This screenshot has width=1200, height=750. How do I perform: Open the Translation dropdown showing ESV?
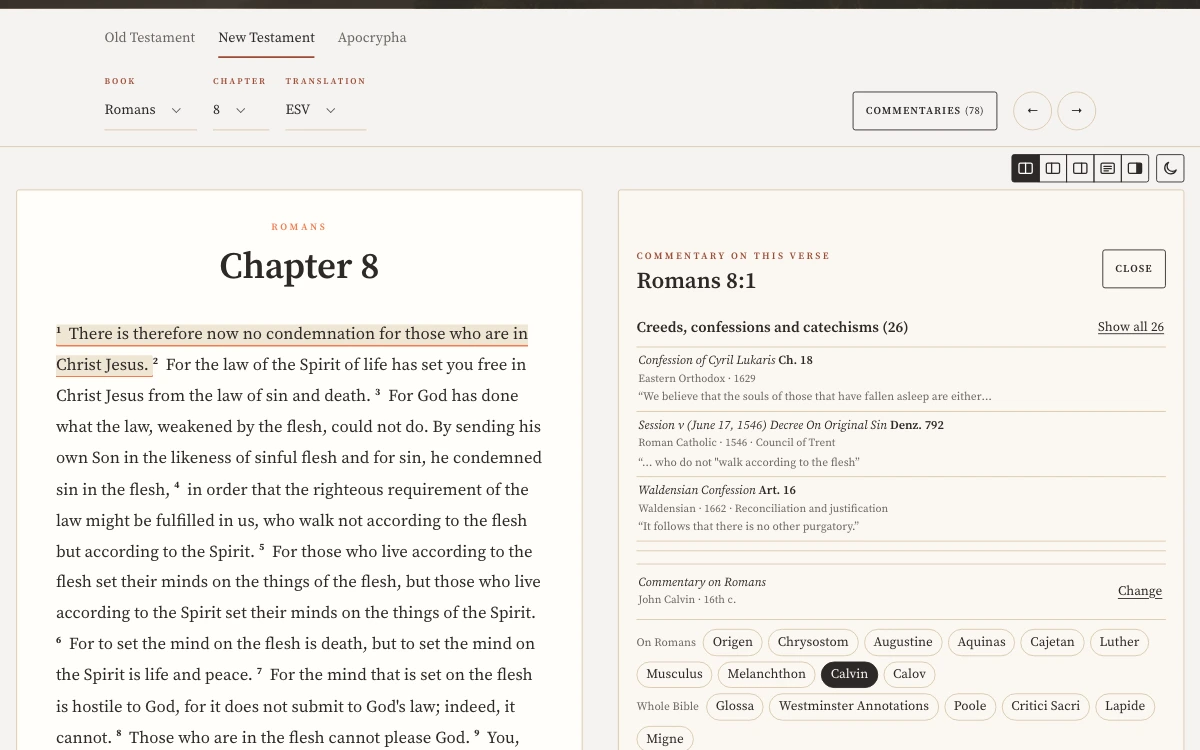click(325, 110)
